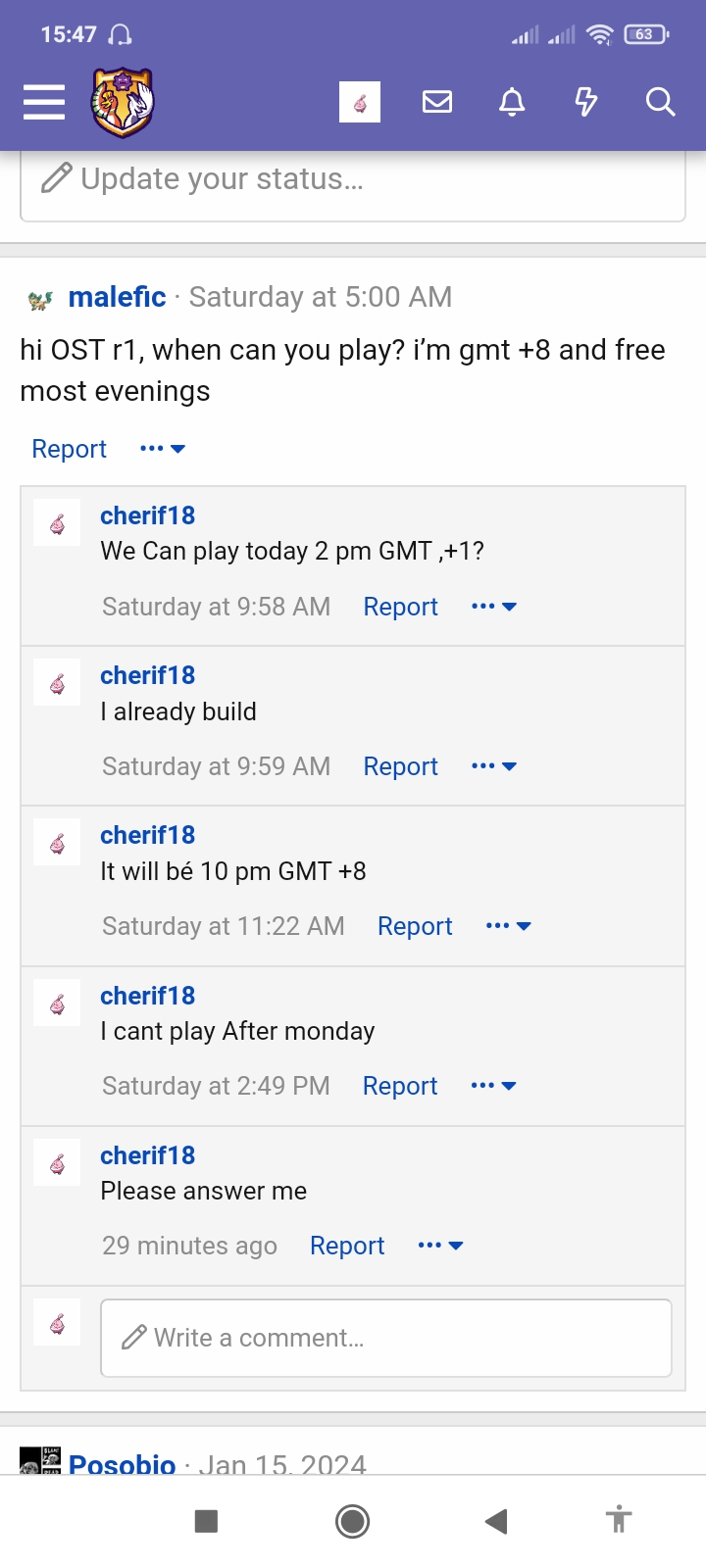Report malefic's profile post
The height and width of the screenshot is (1568, 706).
click(69, 449)
